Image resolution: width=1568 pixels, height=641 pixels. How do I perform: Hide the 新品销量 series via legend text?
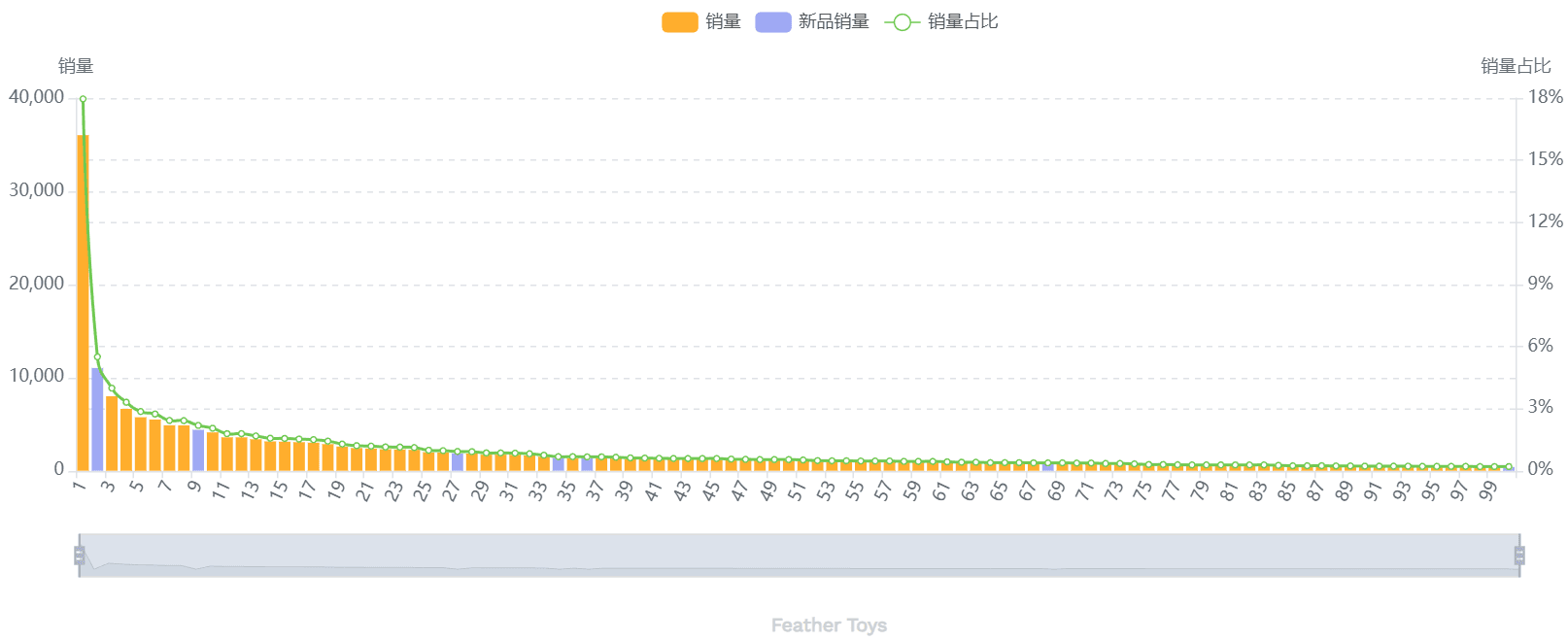tap(834, 22)
